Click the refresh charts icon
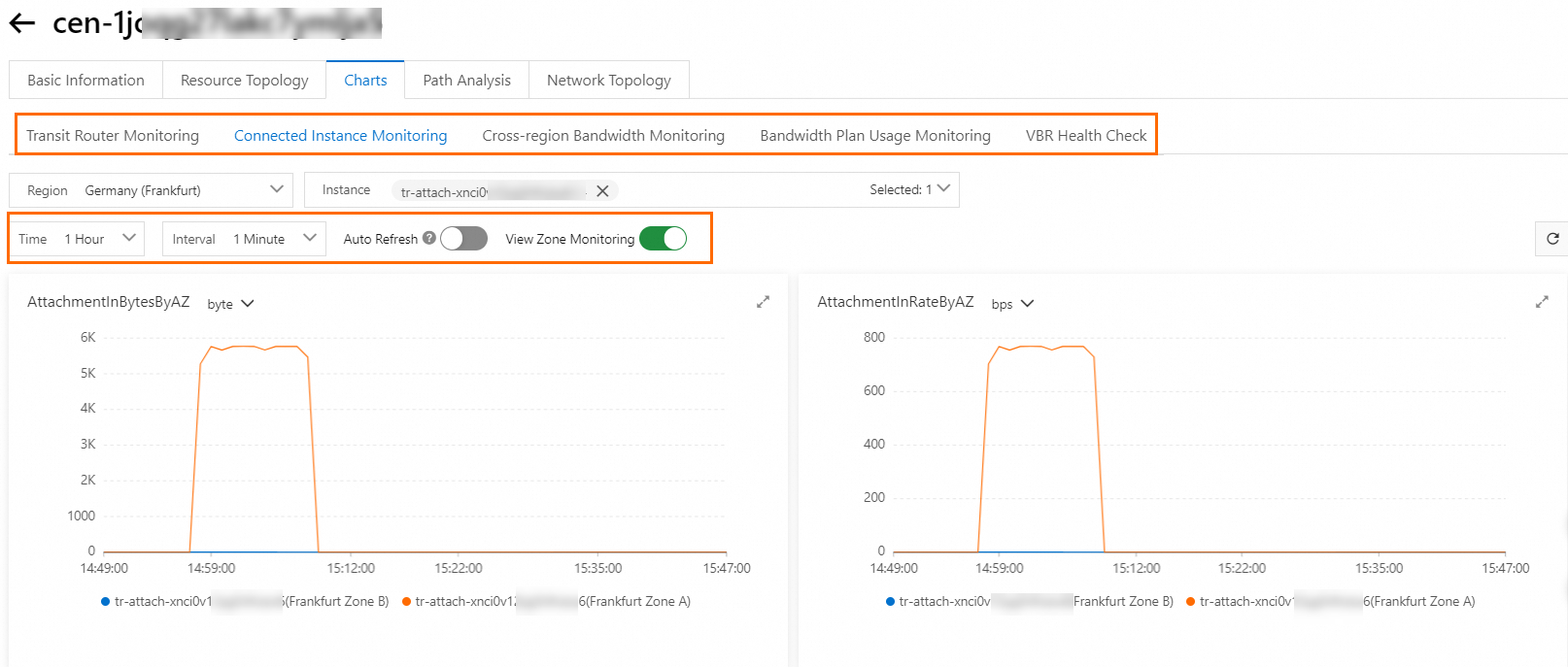Image resolution: width=1568 pixels, height=667 pixels. 1551,239
